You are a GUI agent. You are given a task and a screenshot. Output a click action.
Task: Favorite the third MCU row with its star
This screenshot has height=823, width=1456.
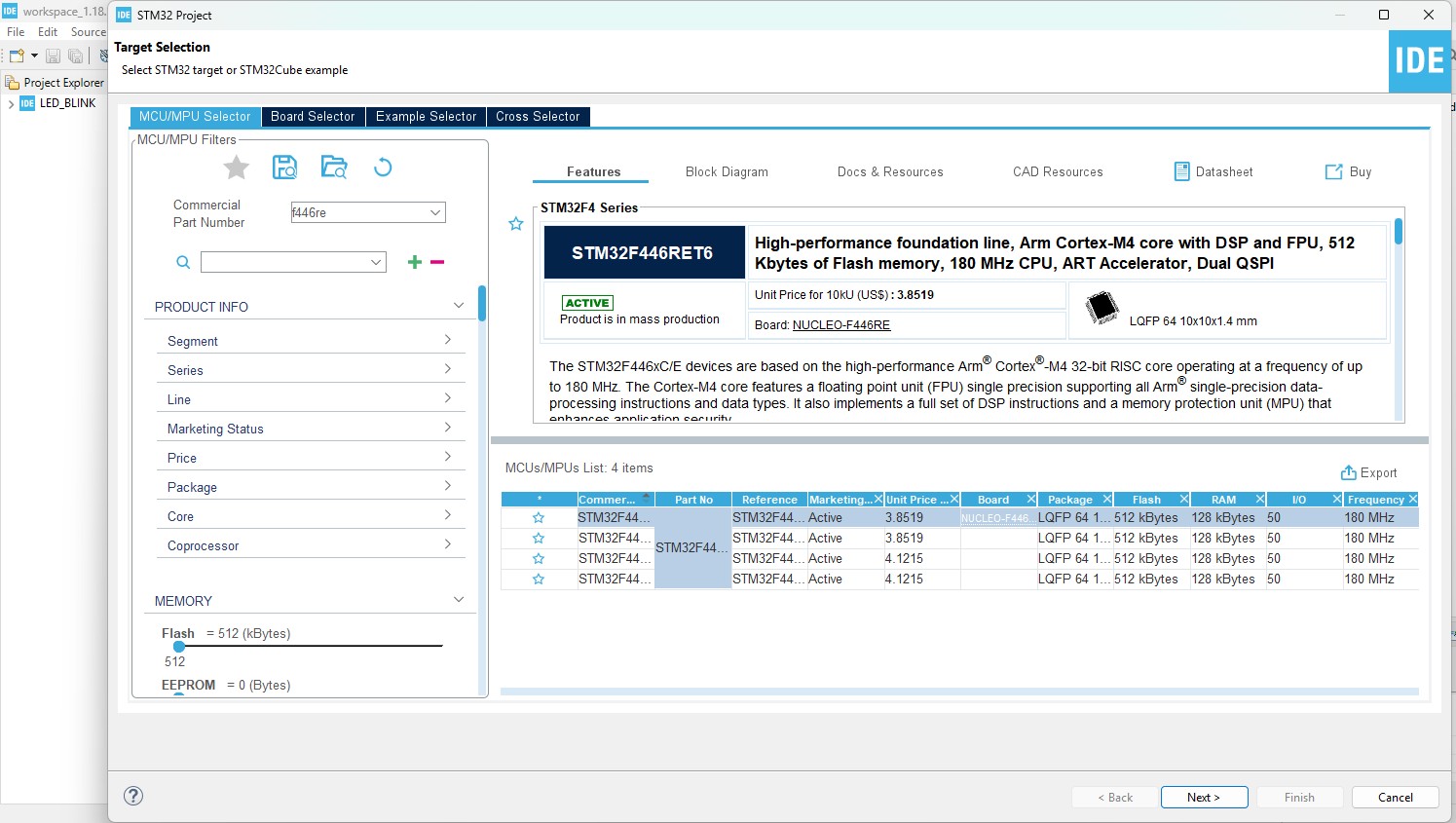coord(539,559)
